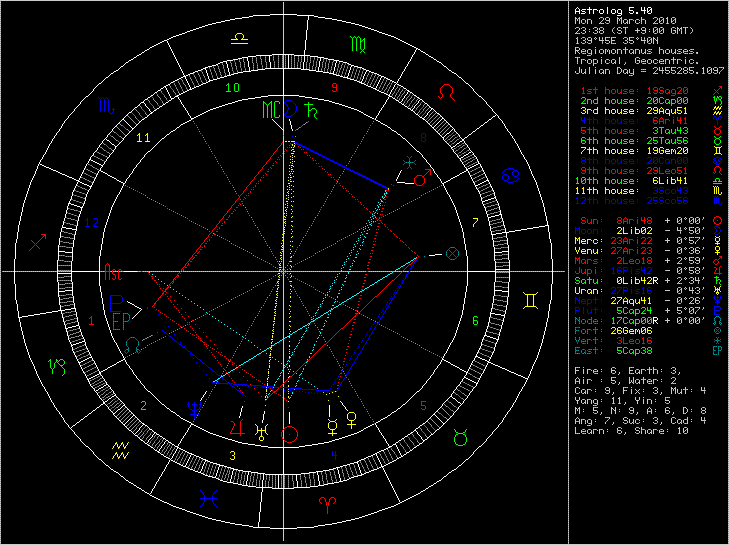Select the Leo glyph on the outer wheel
Image resolution: width=729 pixels, height=545 pixels.
pyautogui.click(x=446, y=92)
